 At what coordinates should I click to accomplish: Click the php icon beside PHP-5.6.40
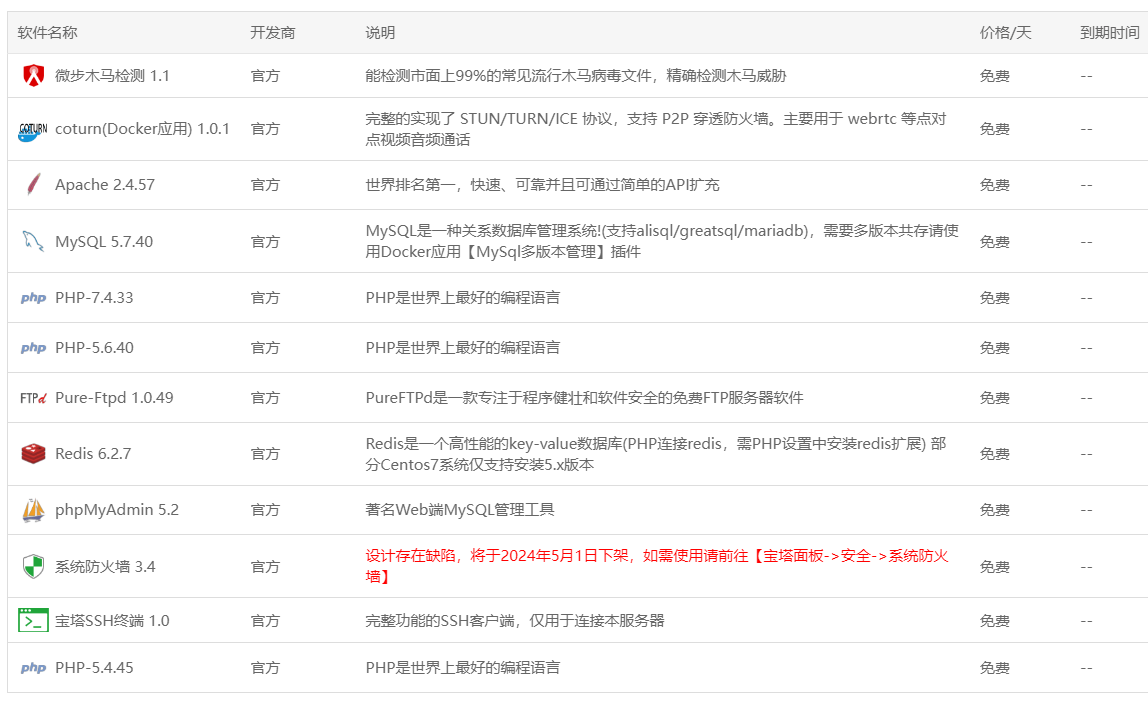[34, 348]
